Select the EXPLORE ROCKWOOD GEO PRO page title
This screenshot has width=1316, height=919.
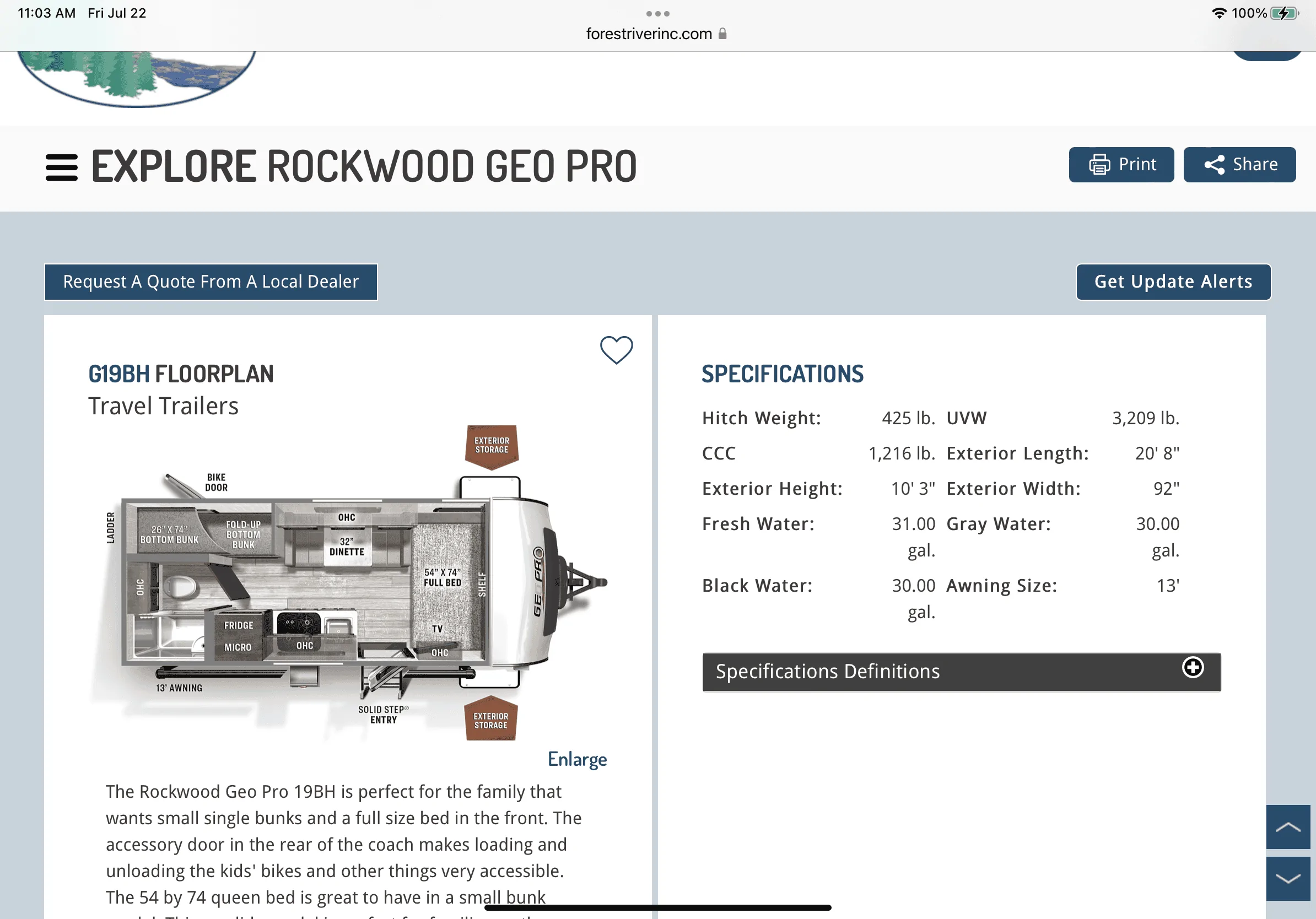pos(364,167)
